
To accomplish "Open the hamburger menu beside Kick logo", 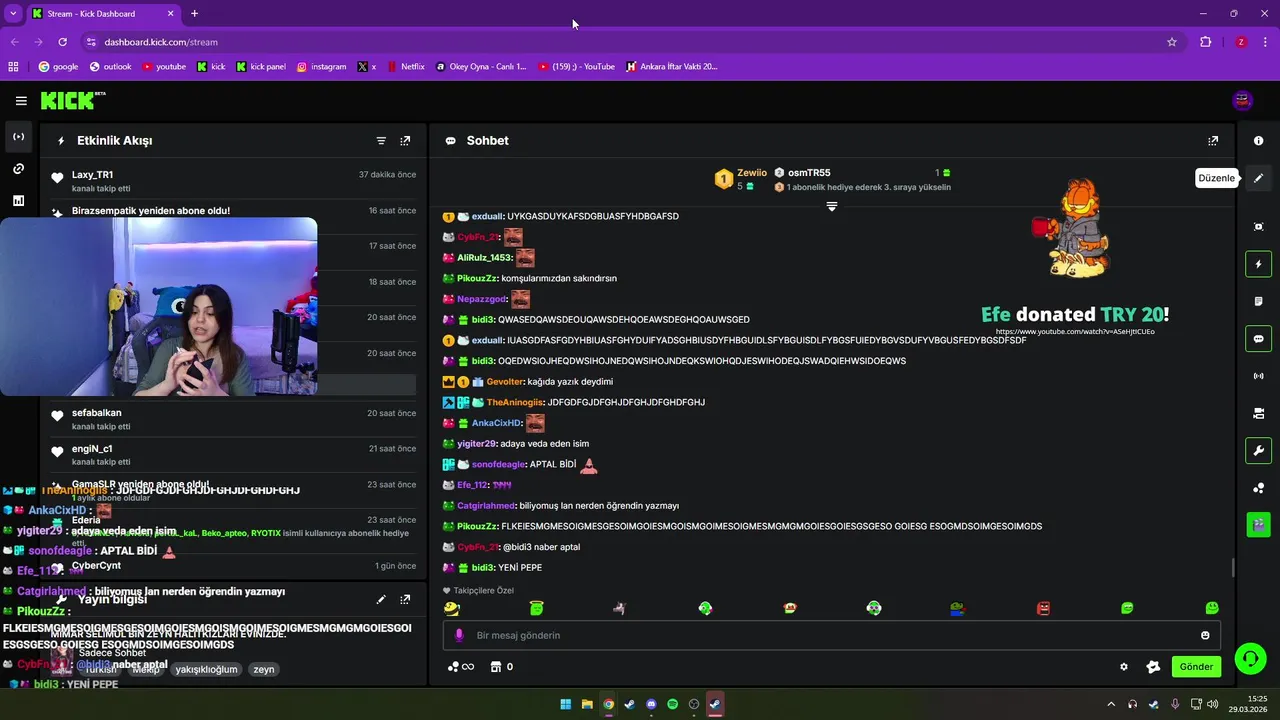I will point(21,100).
